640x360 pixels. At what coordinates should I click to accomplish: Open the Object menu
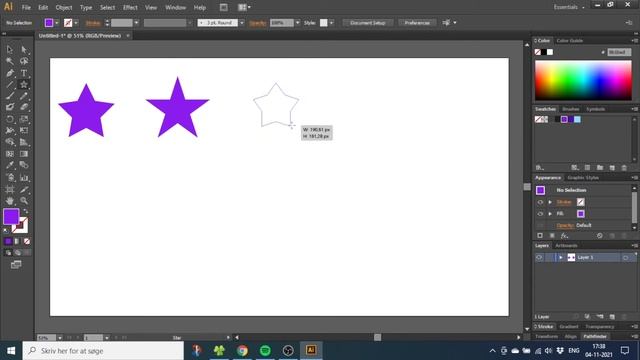pyautogui.click(x=64, y=7)
